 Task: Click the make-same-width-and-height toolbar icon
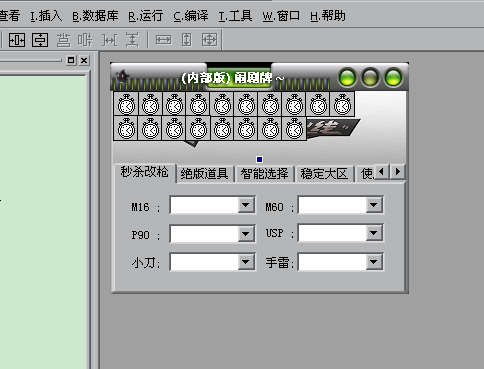pyautogui.click(x=209, y=40)
